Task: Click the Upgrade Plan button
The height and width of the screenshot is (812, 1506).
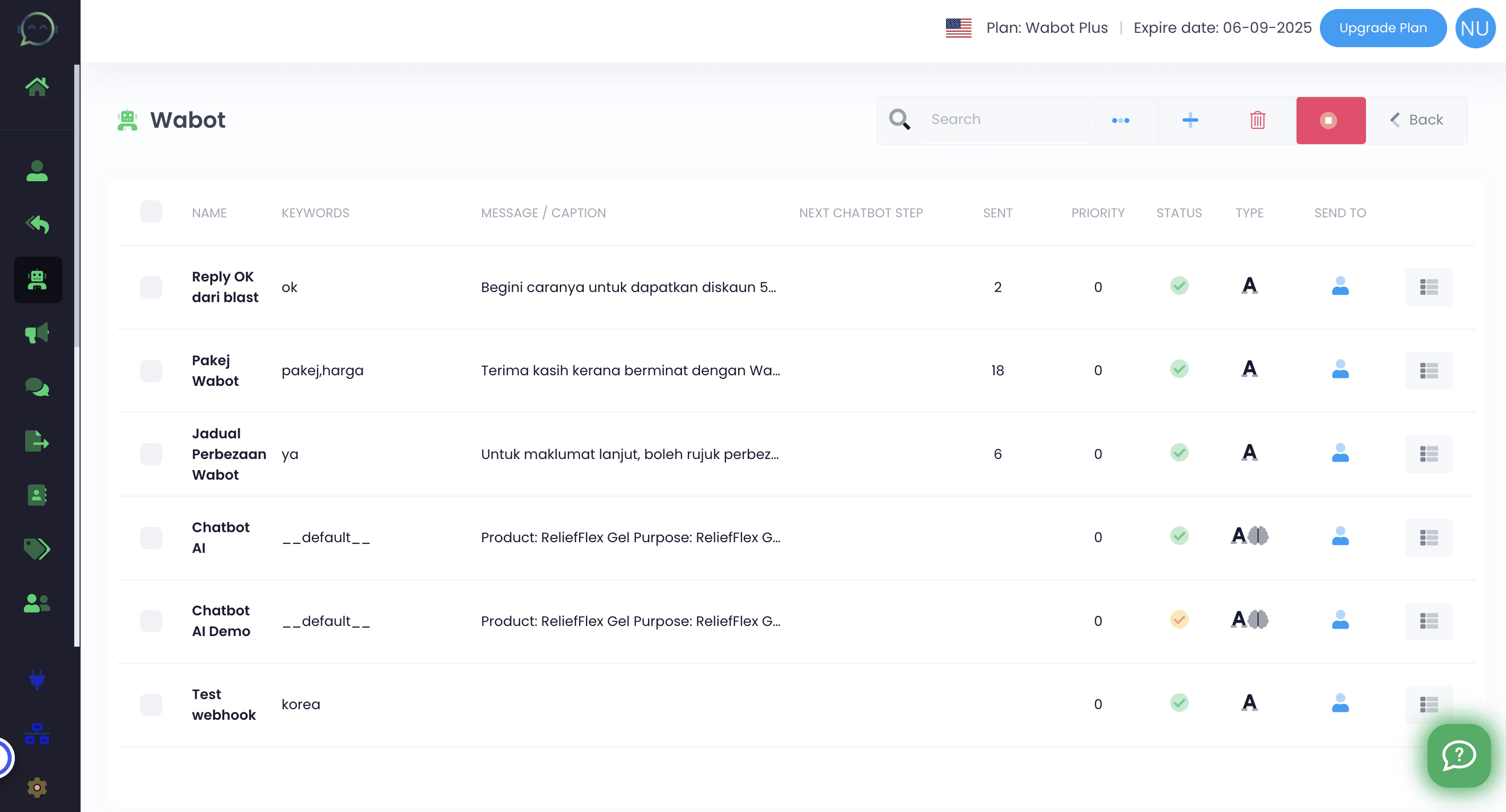Action: (1382, 28)
